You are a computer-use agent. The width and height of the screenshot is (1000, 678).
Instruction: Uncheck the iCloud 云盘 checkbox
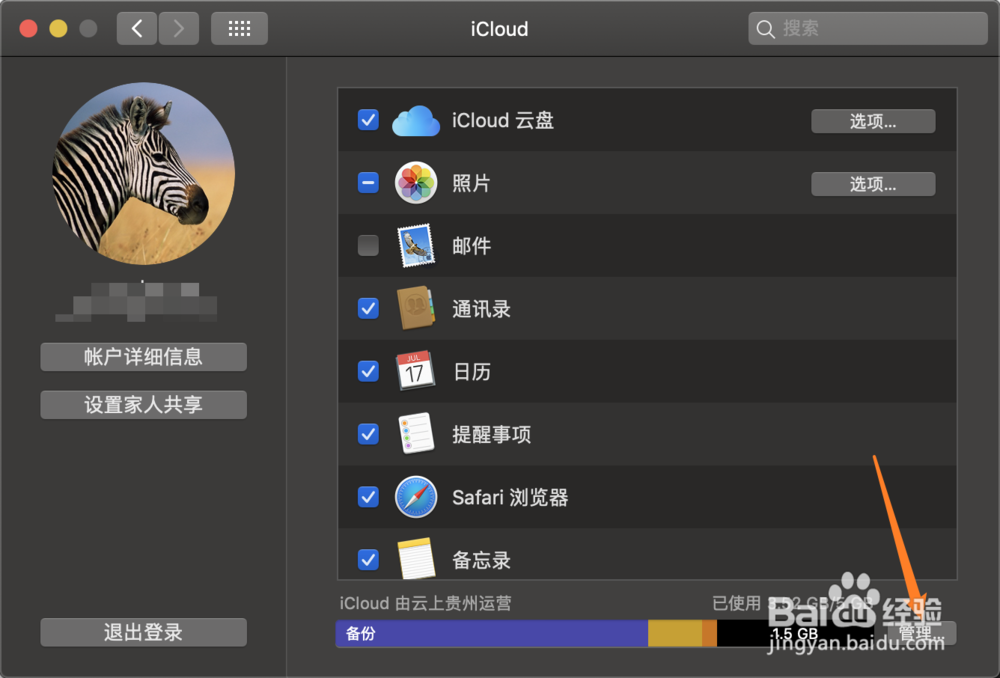[x=368, y=120]
